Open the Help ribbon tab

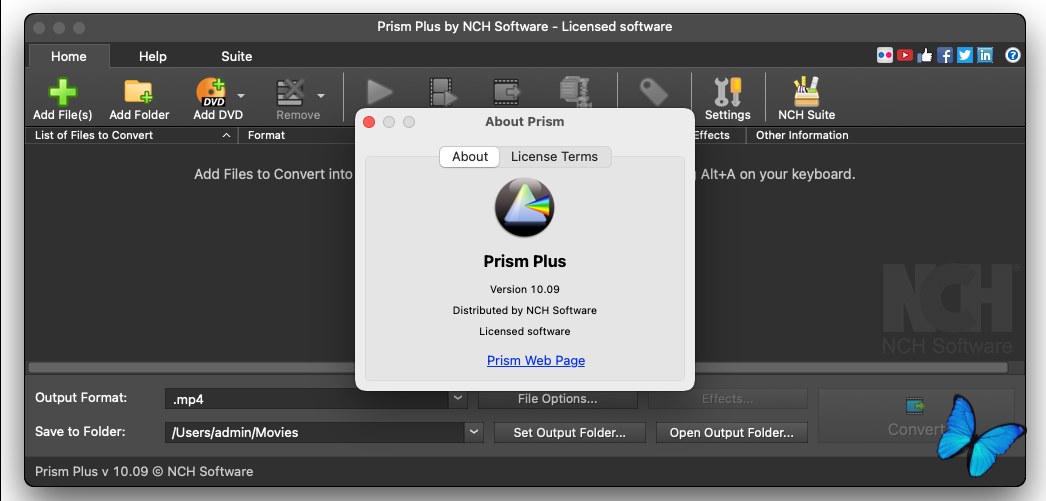click(153, 56)
